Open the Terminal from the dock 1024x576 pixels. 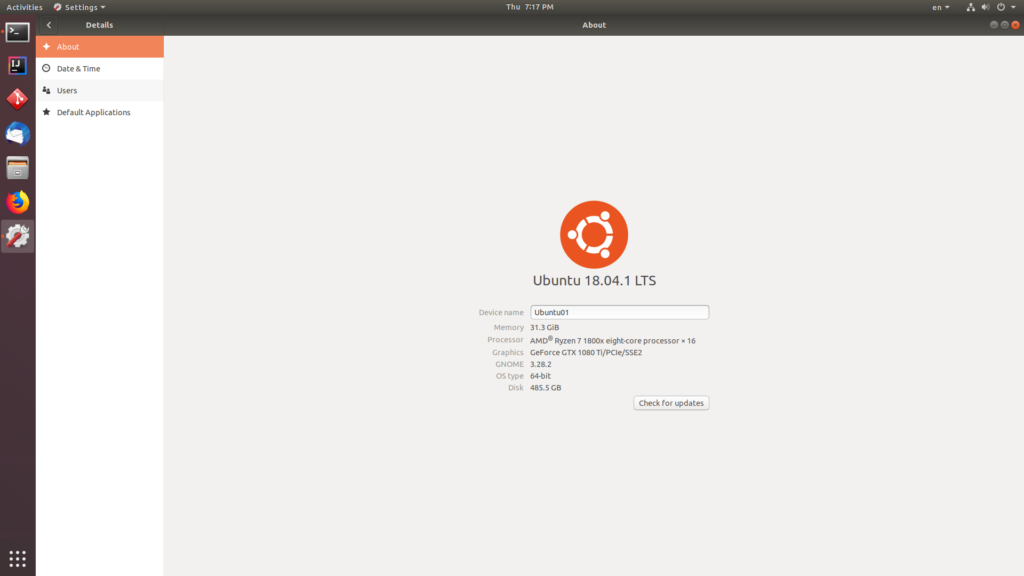tap(17, 32)
